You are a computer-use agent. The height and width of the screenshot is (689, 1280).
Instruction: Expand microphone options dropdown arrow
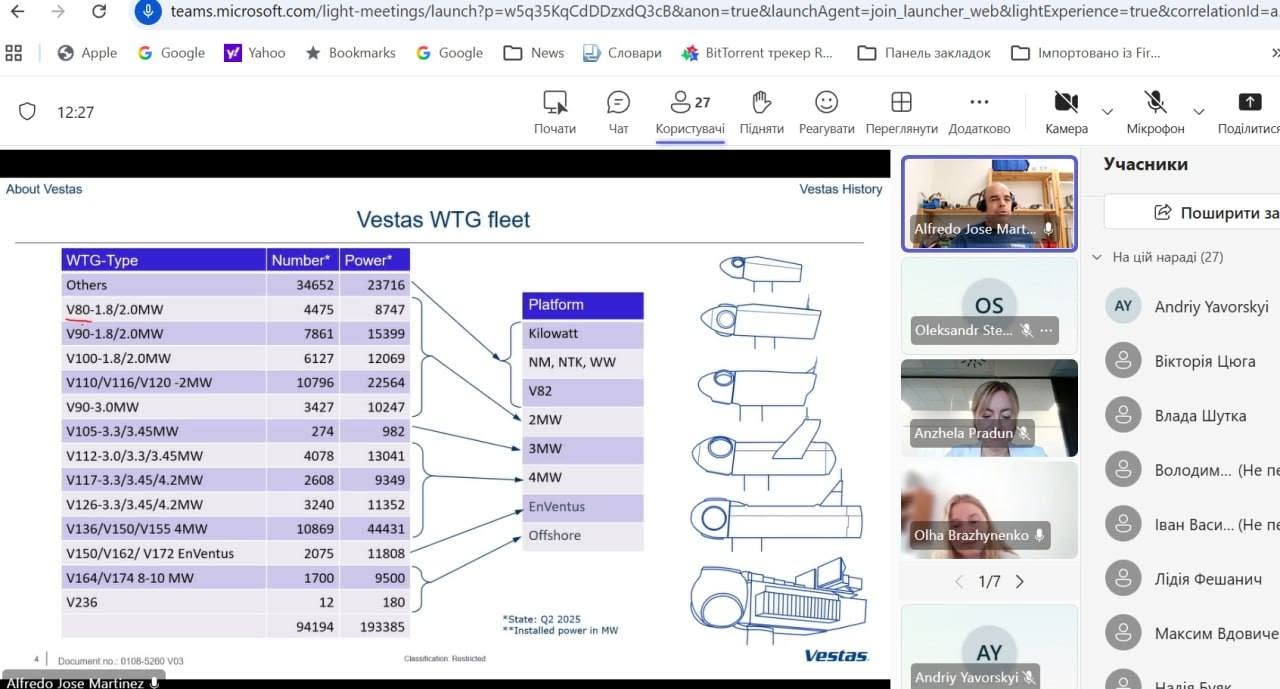point(1199,112)
